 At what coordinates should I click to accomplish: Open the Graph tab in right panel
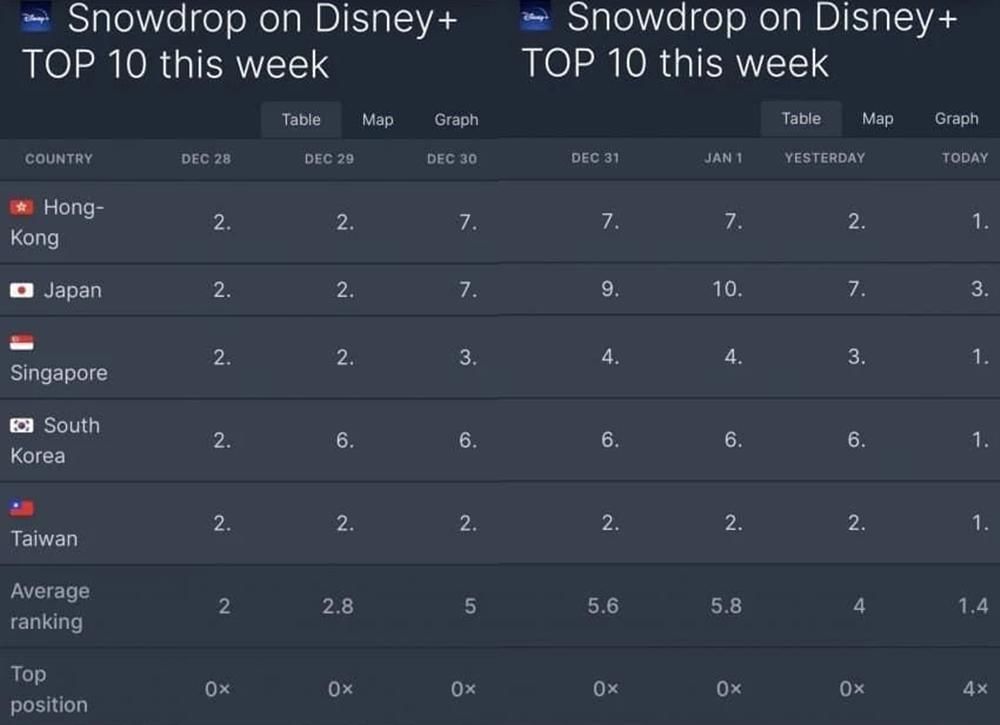pos(956,118)
